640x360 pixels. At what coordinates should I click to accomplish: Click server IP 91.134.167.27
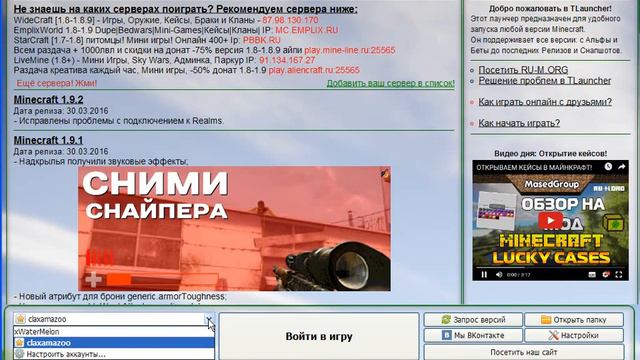(x=287, y=60)
